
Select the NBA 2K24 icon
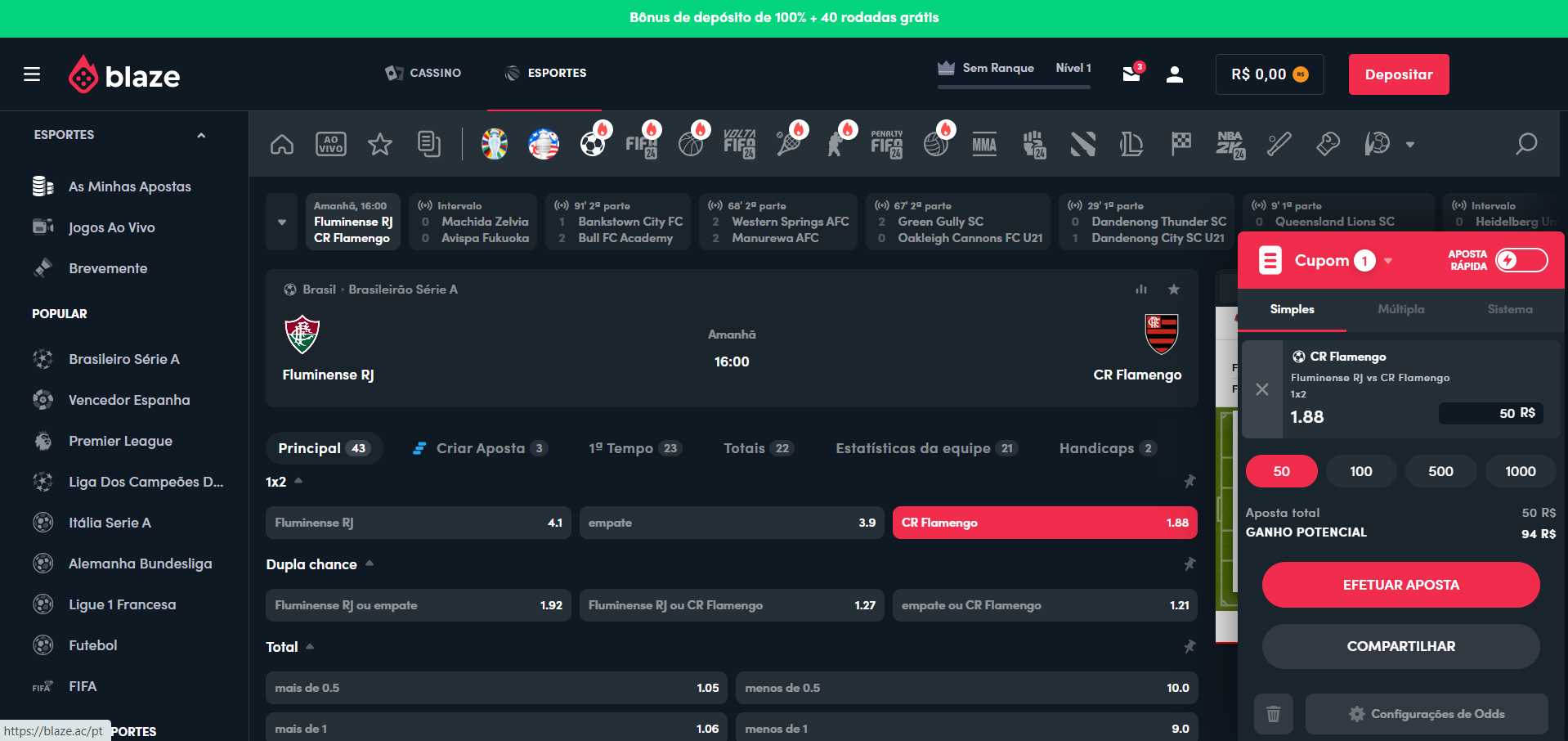coord(1230,145)
